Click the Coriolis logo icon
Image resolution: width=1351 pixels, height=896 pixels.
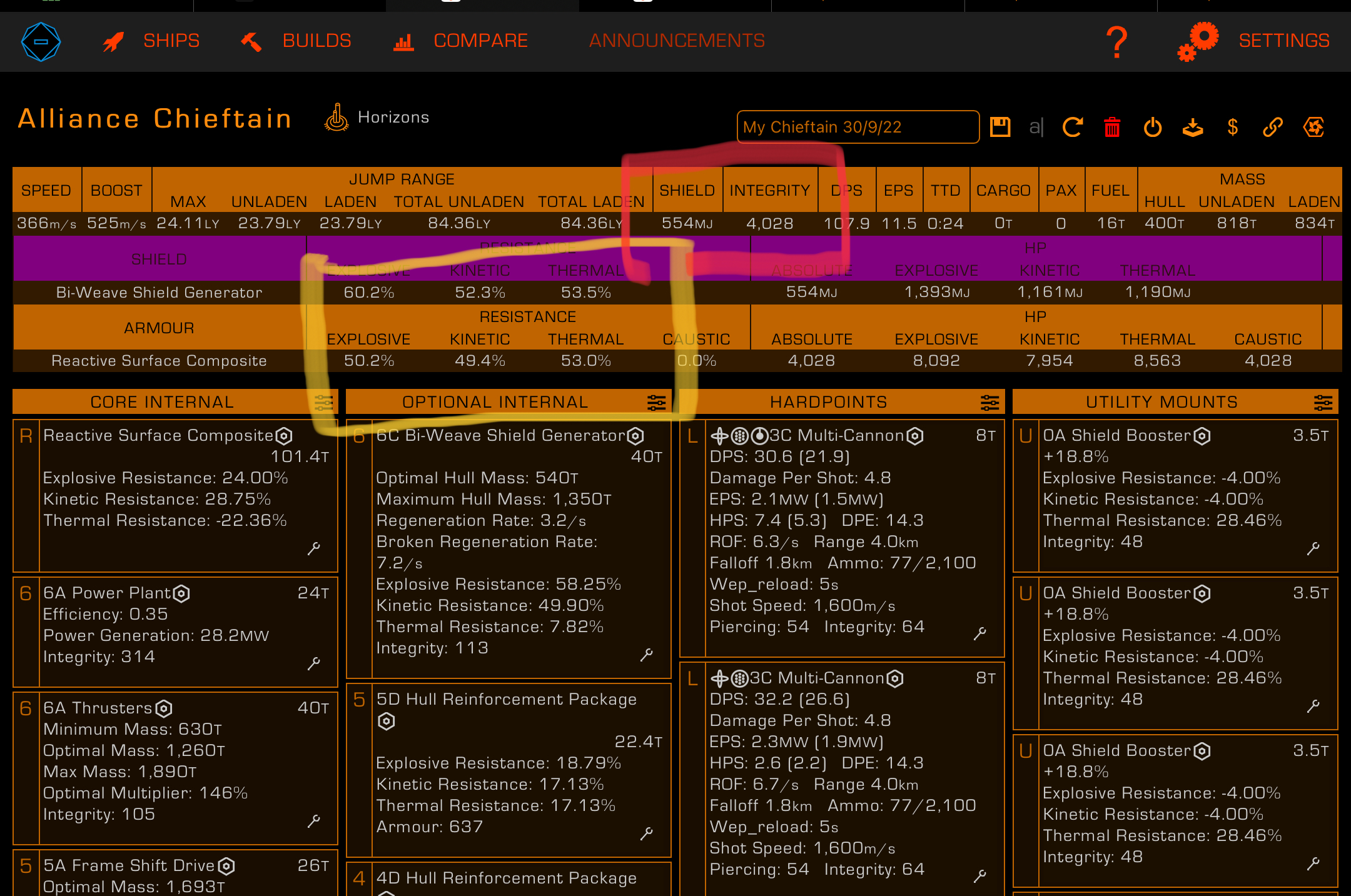click(41, 41)
